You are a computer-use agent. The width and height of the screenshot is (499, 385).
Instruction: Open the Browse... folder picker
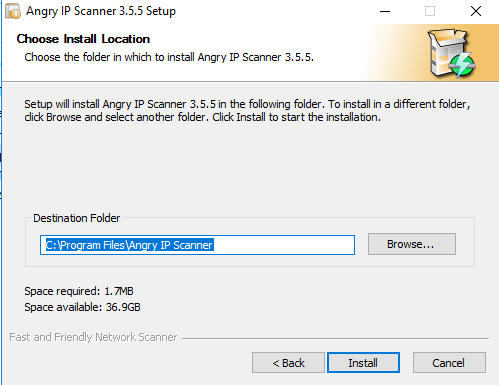[x=412, y=244]
